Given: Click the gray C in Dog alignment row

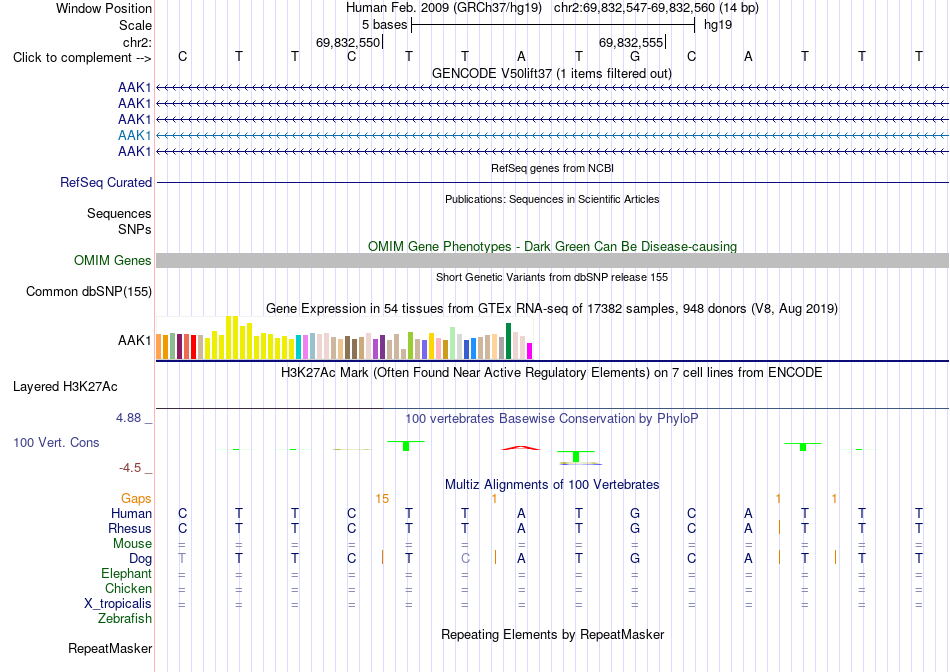Looking at the screenshot, I should pos(465,558).
